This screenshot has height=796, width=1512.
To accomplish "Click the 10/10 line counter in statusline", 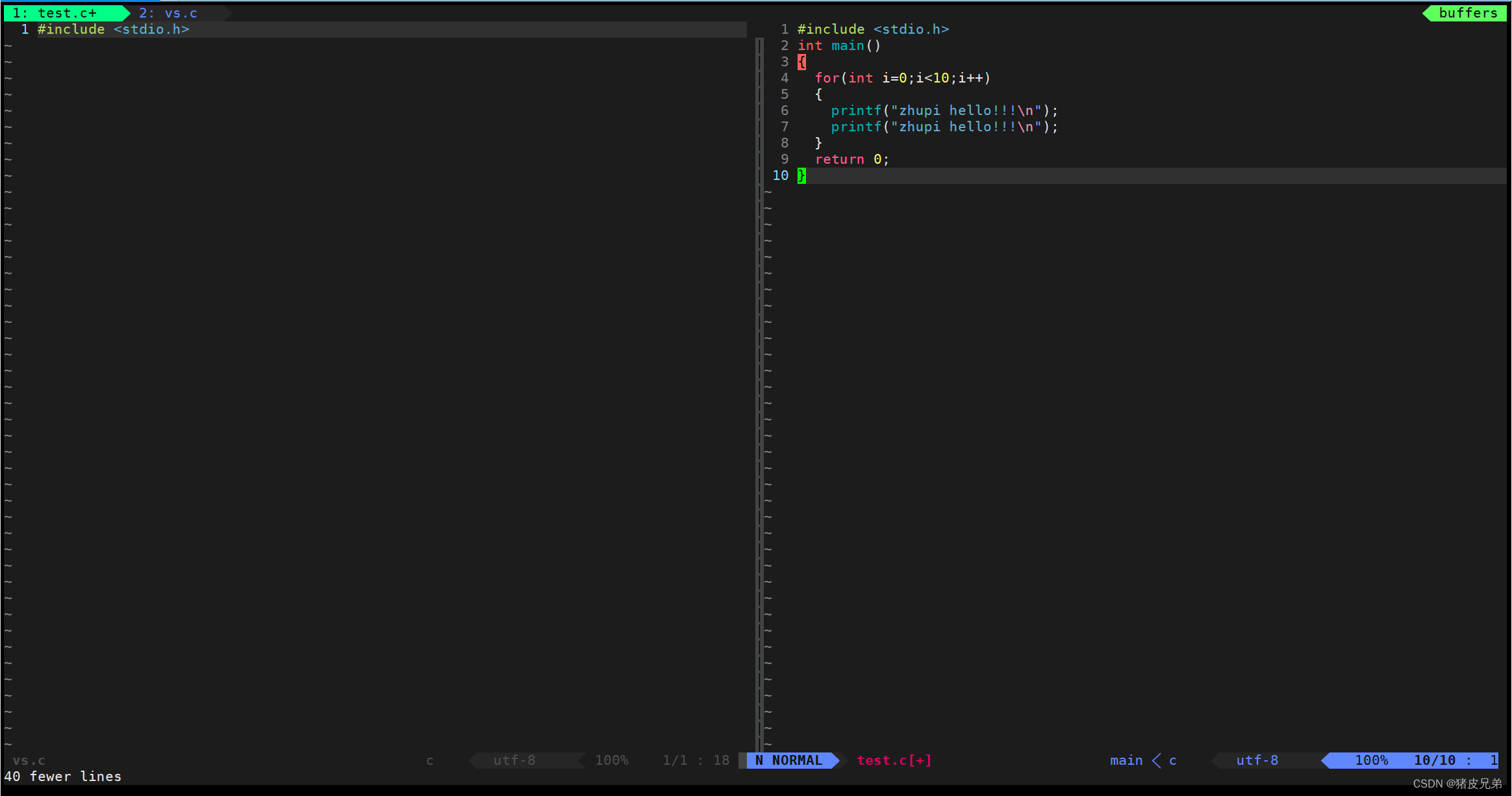I will pos(1435,760).
